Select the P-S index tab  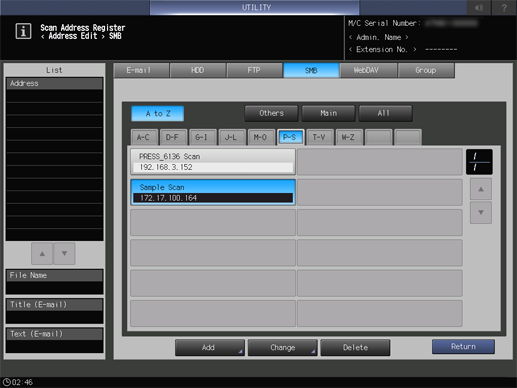pyautogui.click(x=290, y=137)
